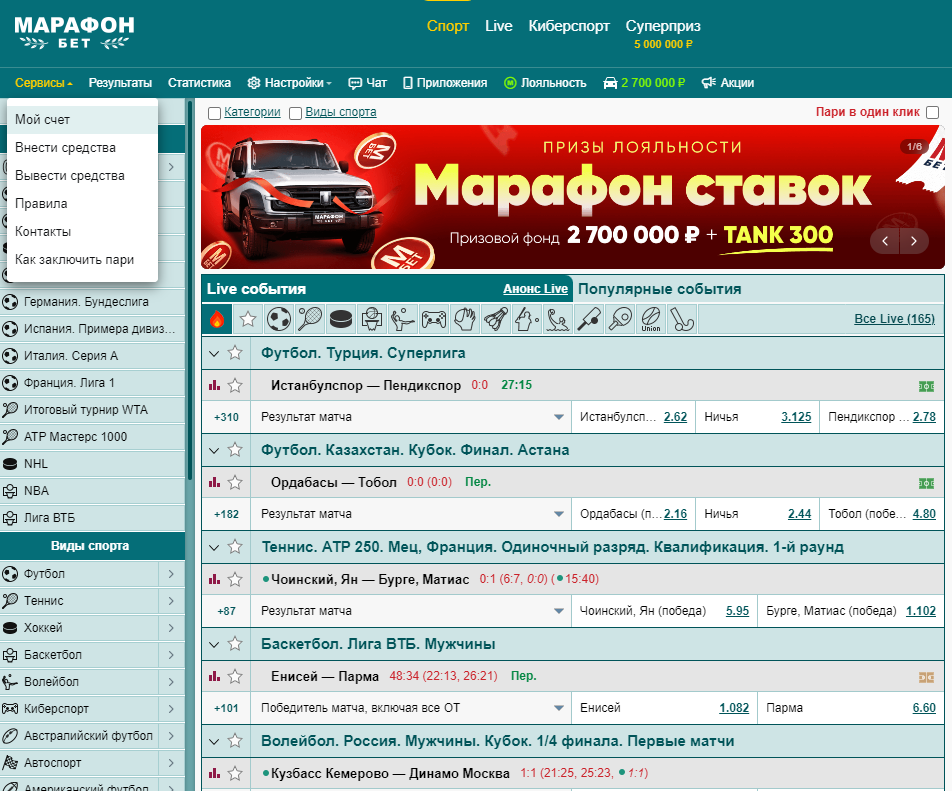Enable the Категории checkbox
Screen dimensions: 952x791
click(214, 113)
